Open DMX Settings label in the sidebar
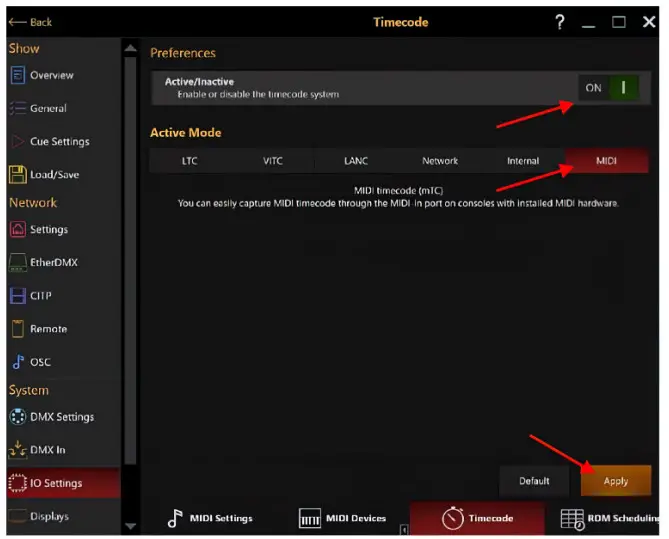669x539 pixels. 62,417
